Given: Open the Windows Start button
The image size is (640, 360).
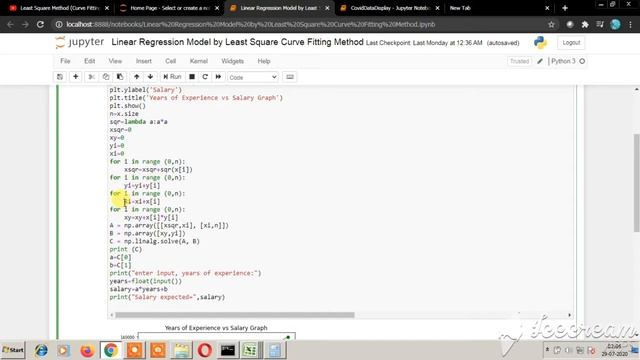Looking at the screenshot, I should [x=13, y=350].
